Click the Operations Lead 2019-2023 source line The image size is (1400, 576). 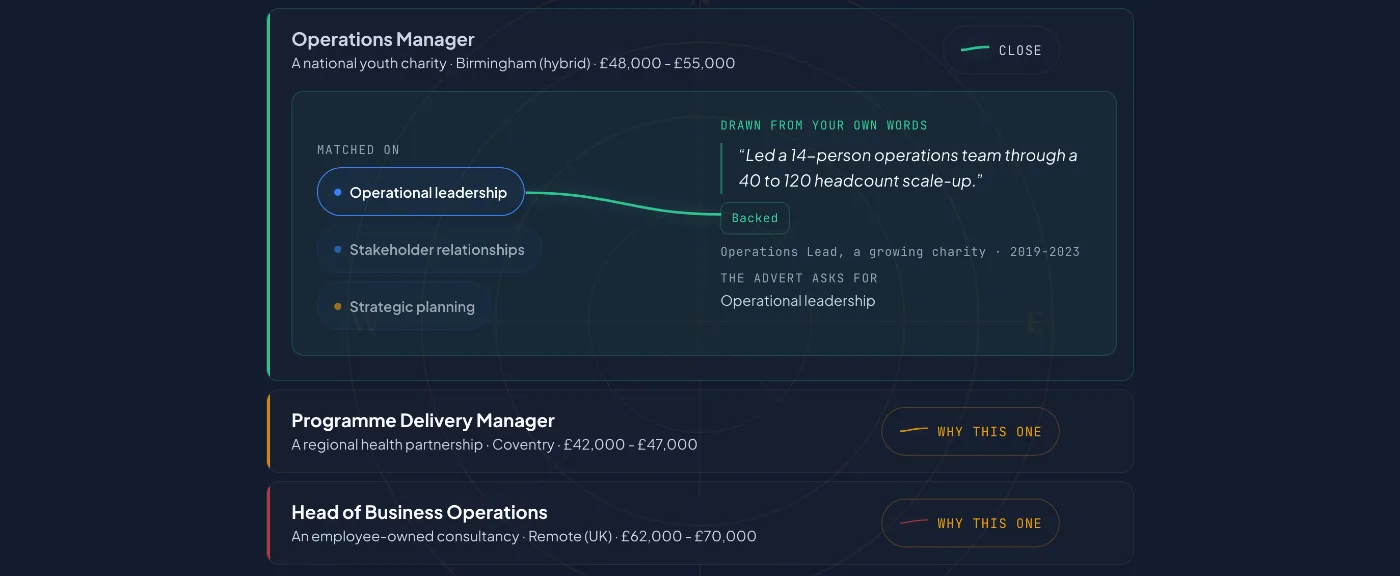(900, 252)
